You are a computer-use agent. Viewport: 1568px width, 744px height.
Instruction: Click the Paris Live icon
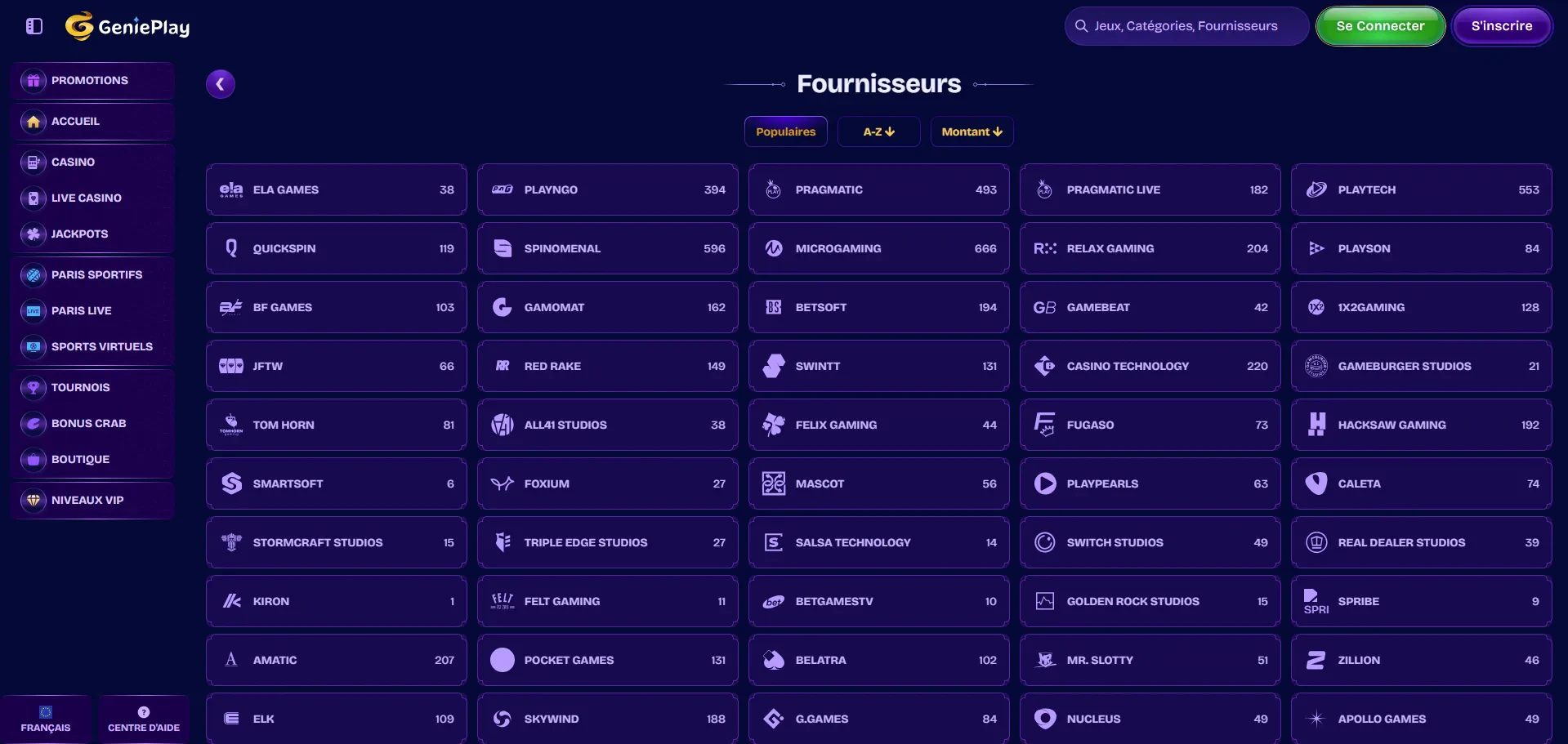(34, 310)
